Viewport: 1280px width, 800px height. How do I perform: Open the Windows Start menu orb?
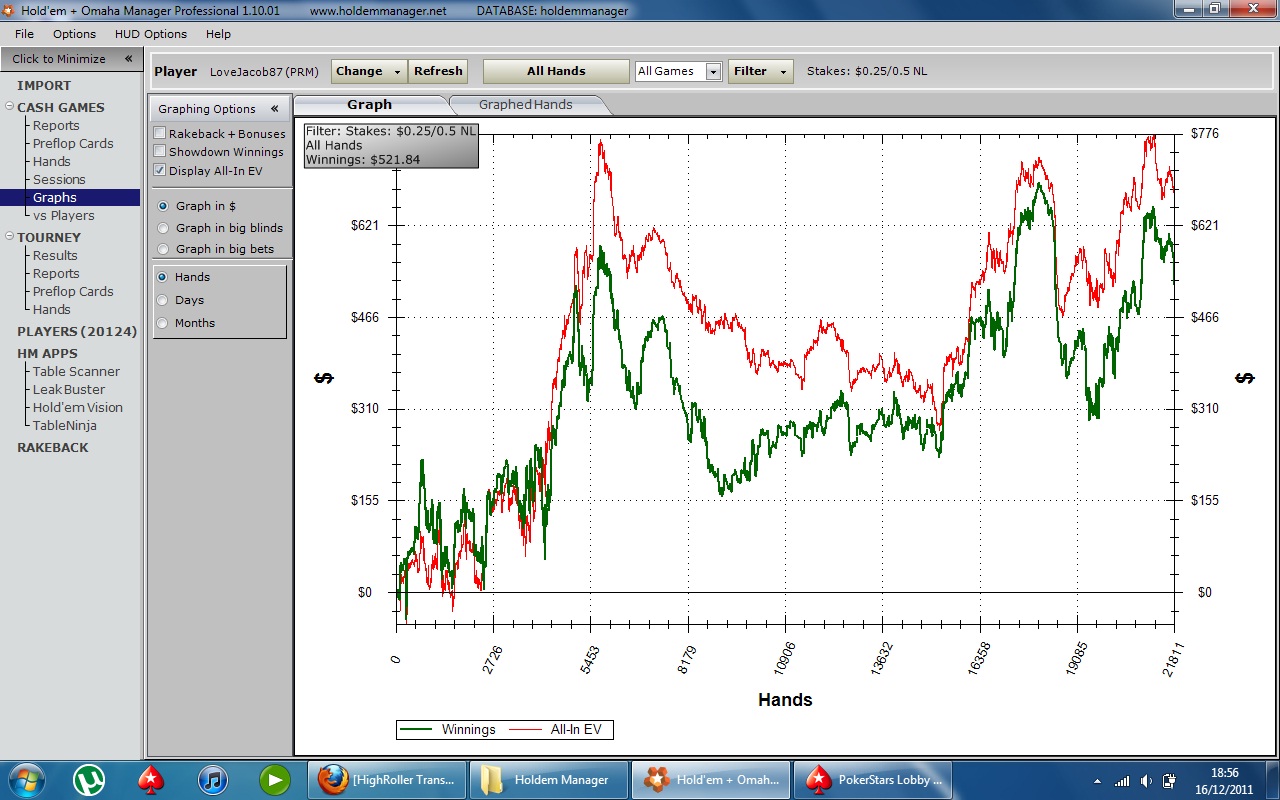(25, 779)
